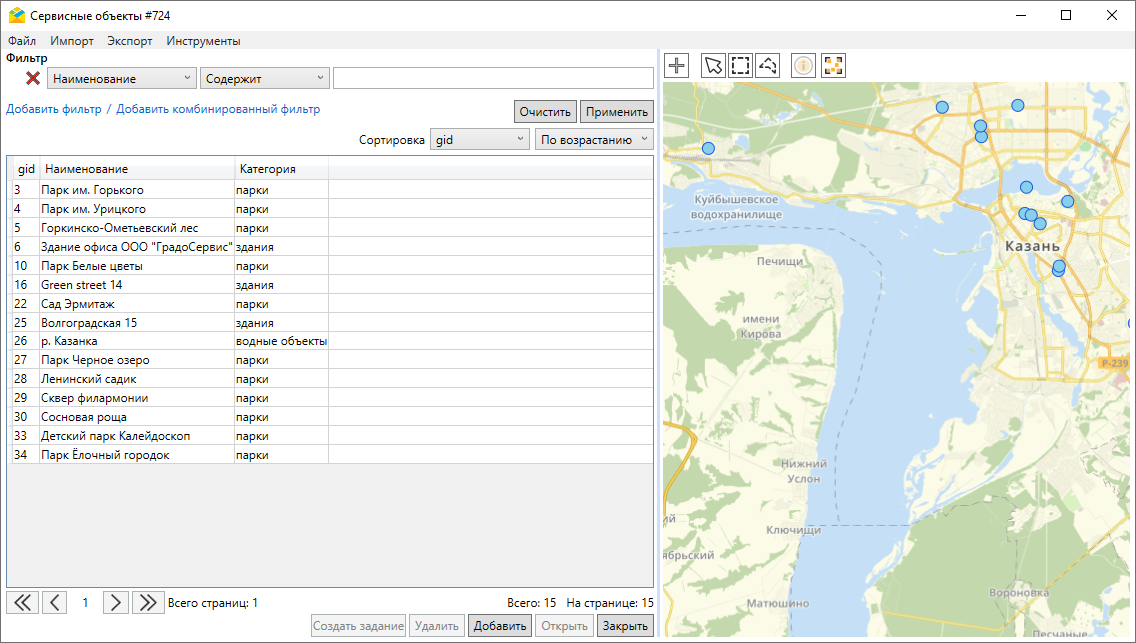Open the Содержит condition dropdown
This screenshot has width=1136, height=643.
coord(265,78)
